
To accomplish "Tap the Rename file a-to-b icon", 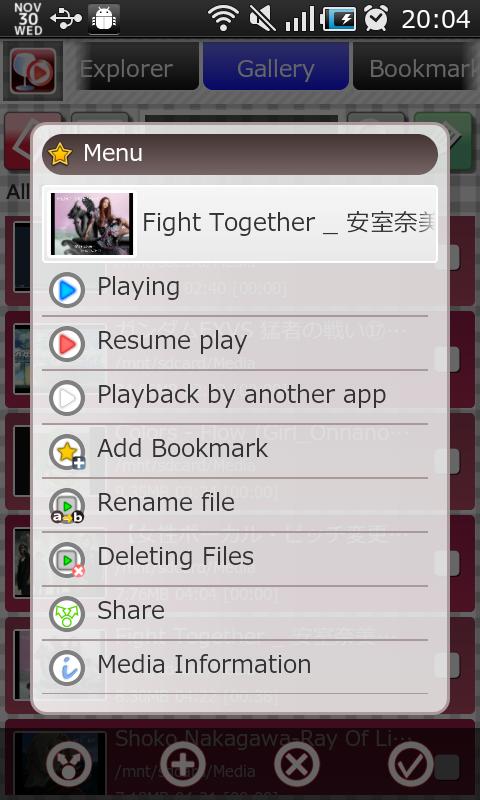I will tap(67, 506).
